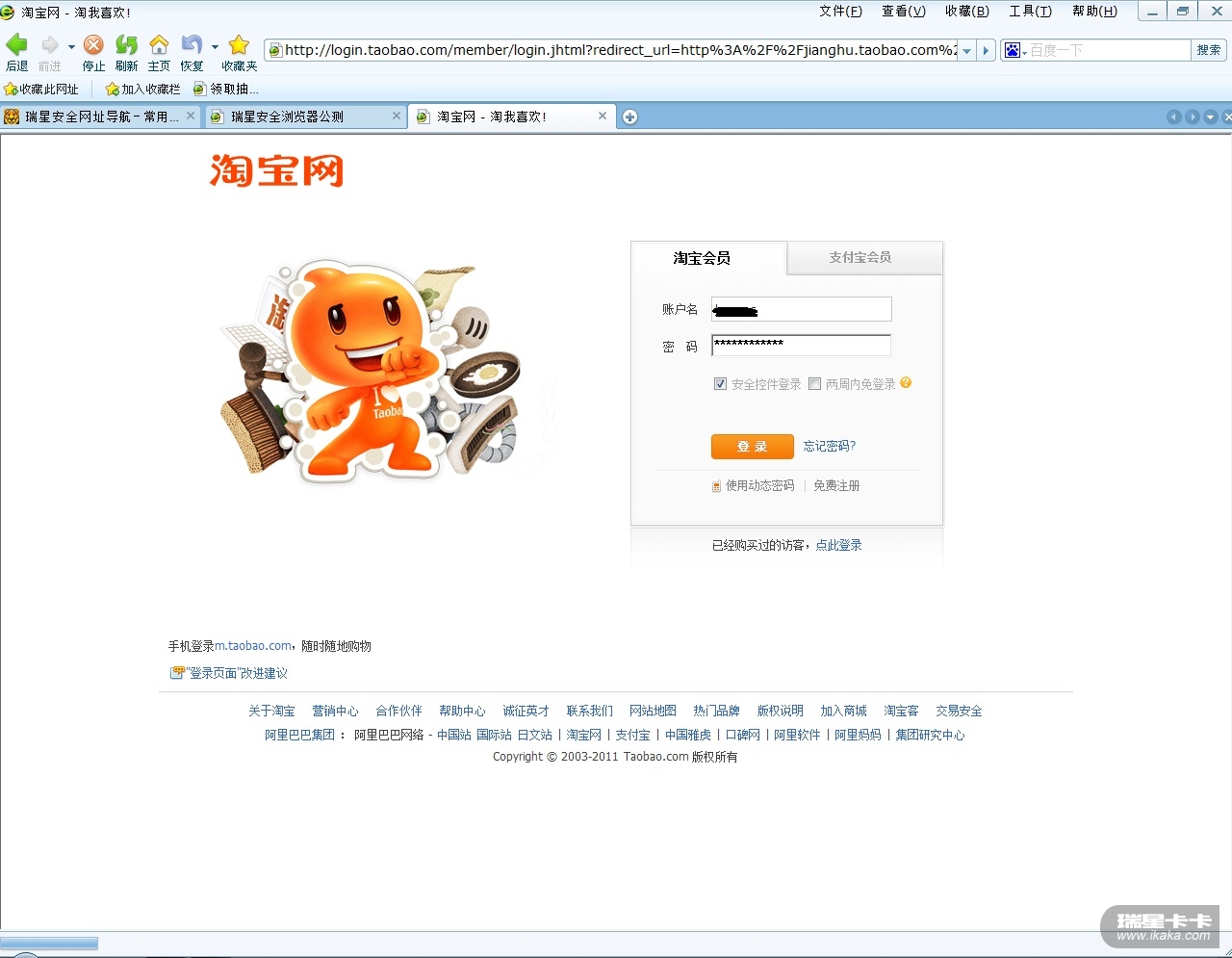Viewport: 1232px width, 958px height.
Task: Open the forward history dropdown arrow
Action: click(x=71, y=46)
